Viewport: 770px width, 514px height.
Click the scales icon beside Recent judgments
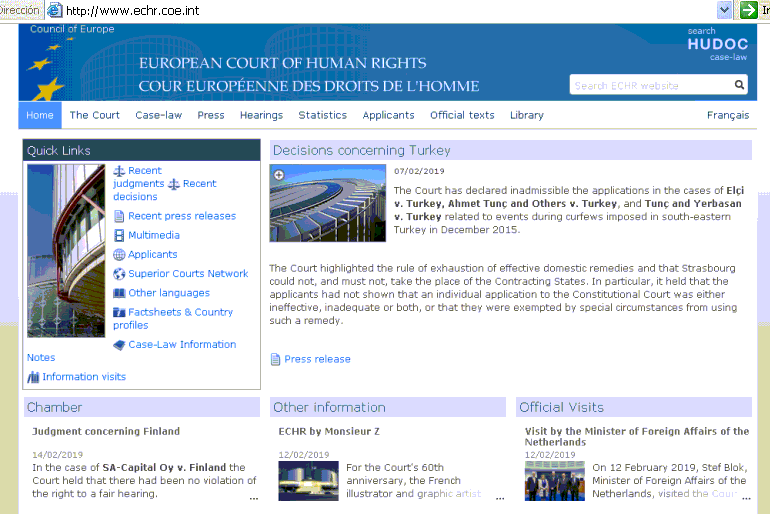119,171
